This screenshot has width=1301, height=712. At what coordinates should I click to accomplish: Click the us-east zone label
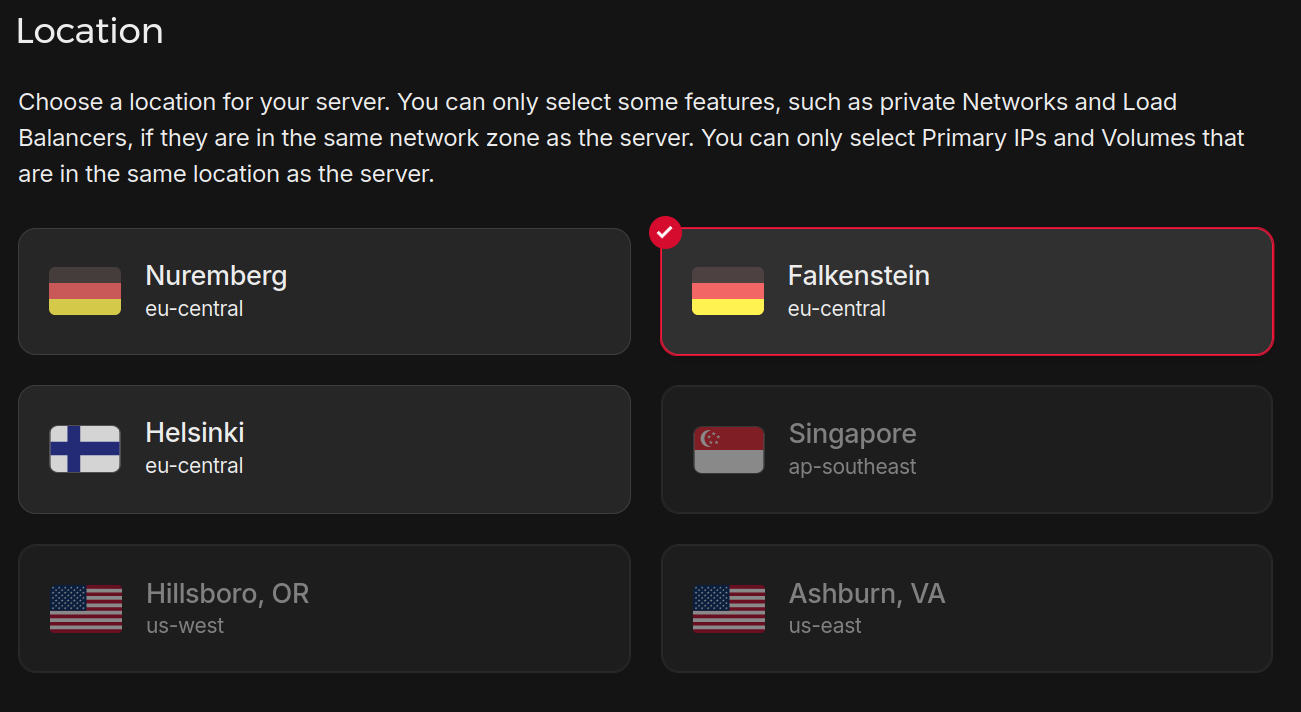(x=825, y=626)
